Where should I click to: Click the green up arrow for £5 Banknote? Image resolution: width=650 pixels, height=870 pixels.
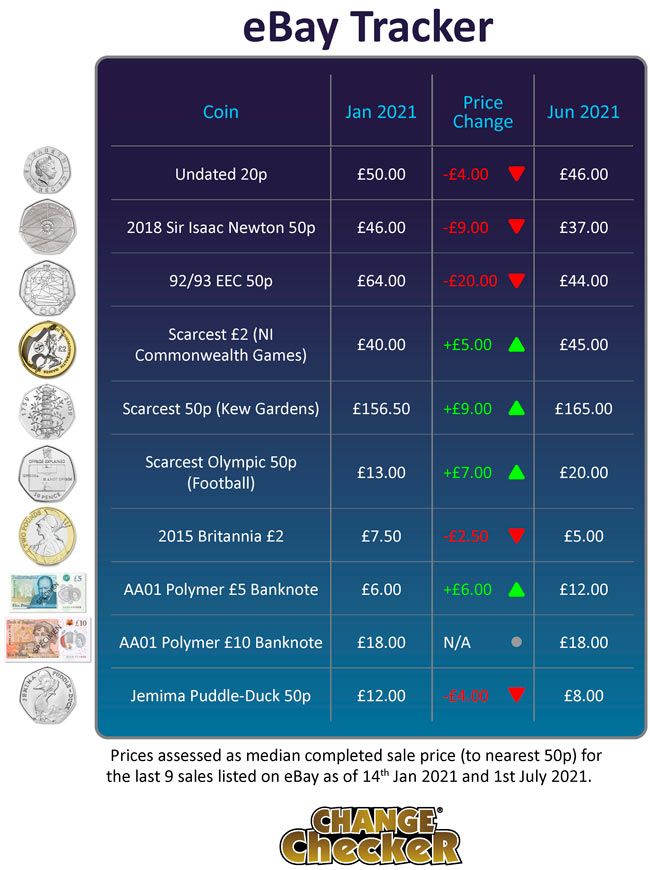pos(516,589)
